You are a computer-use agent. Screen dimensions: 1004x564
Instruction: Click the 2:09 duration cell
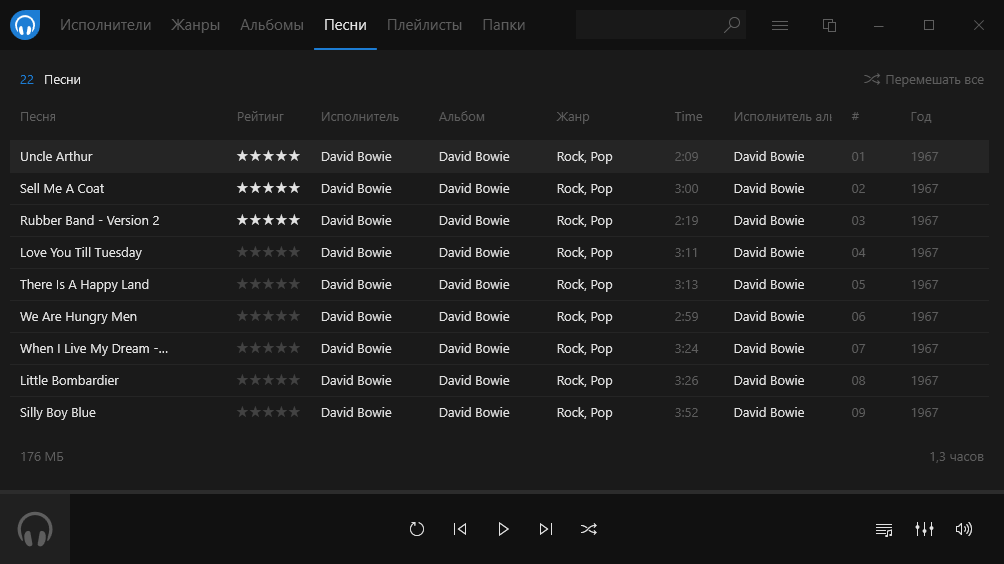click(x=686, y=156)
